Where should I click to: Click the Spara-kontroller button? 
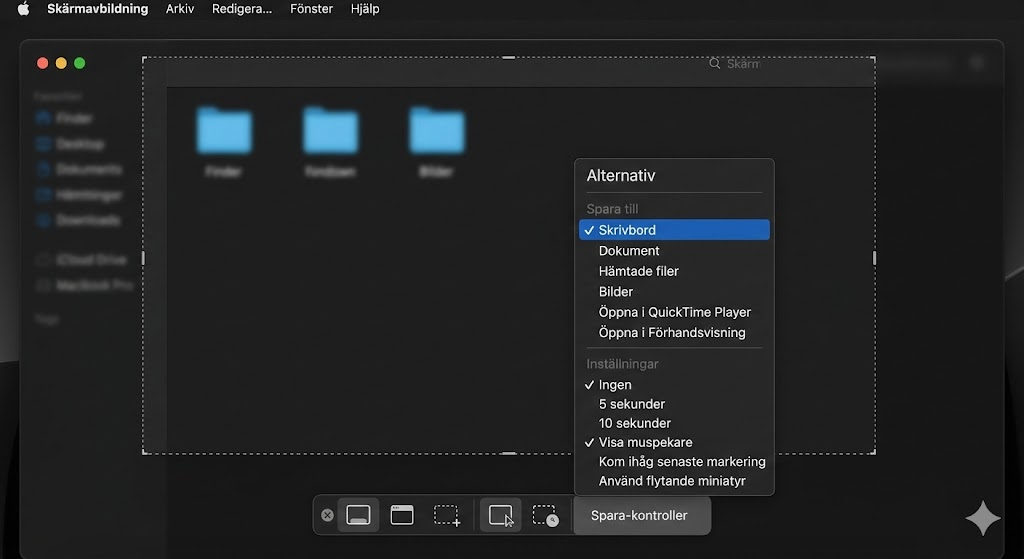click(639, 516)
